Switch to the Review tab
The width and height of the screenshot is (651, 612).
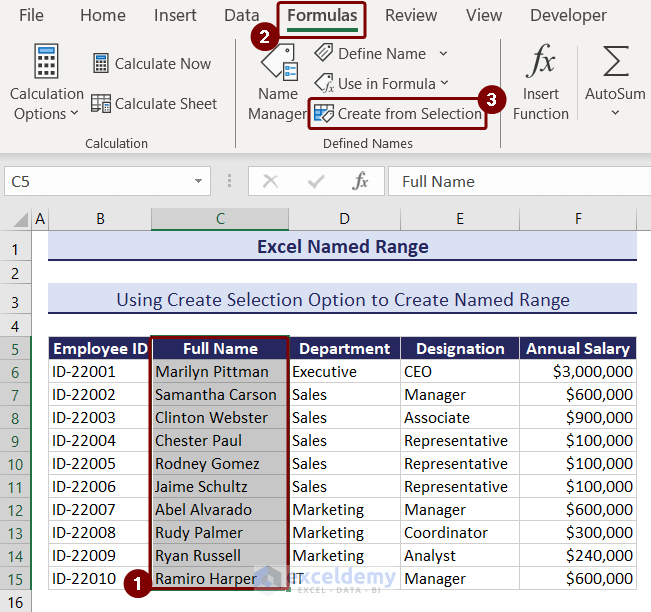pyautogui.click(x=411, y=15)
